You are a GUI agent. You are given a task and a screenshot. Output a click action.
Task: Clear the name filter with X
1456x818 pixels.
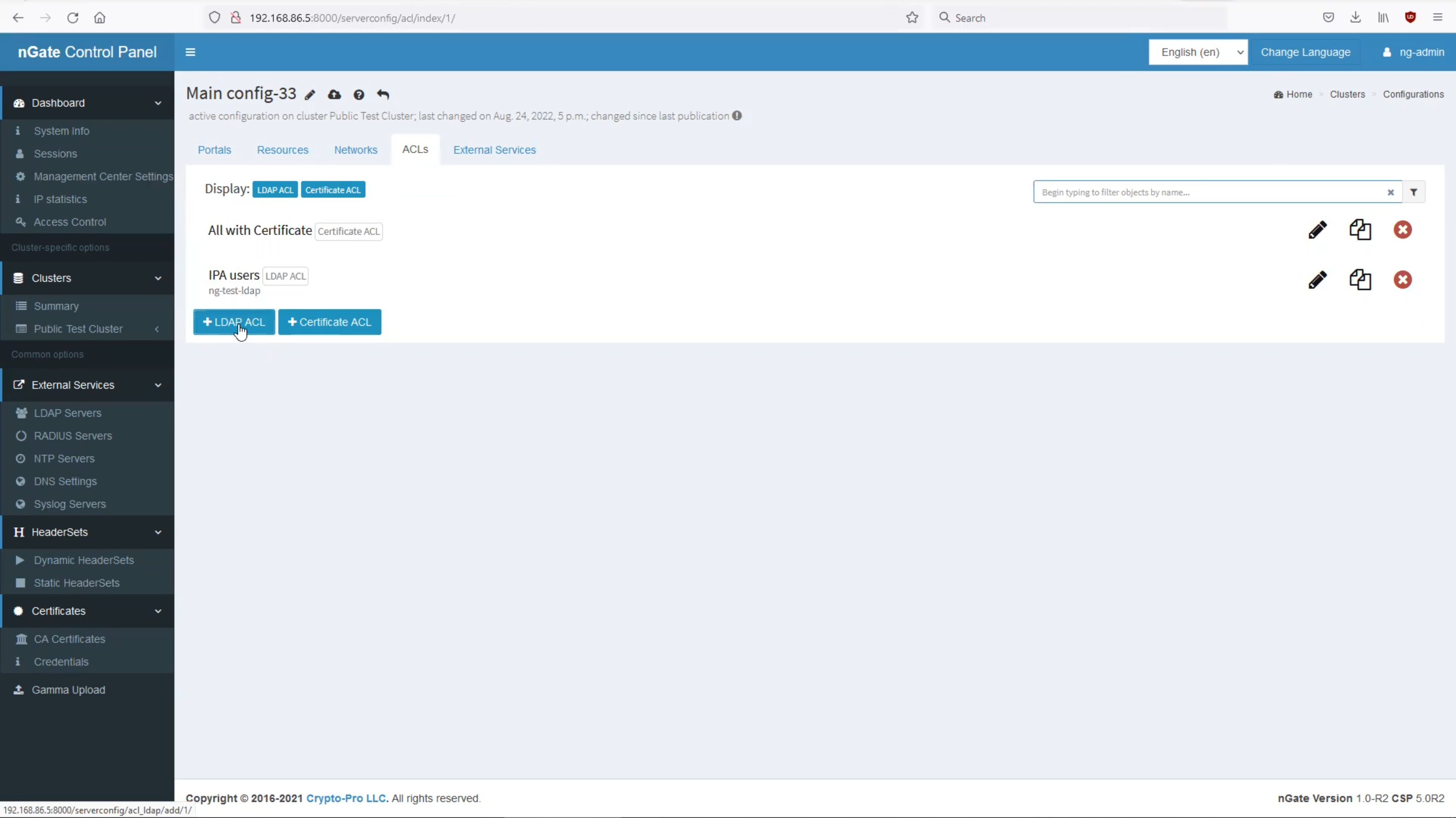click(x=1390, y=192)
